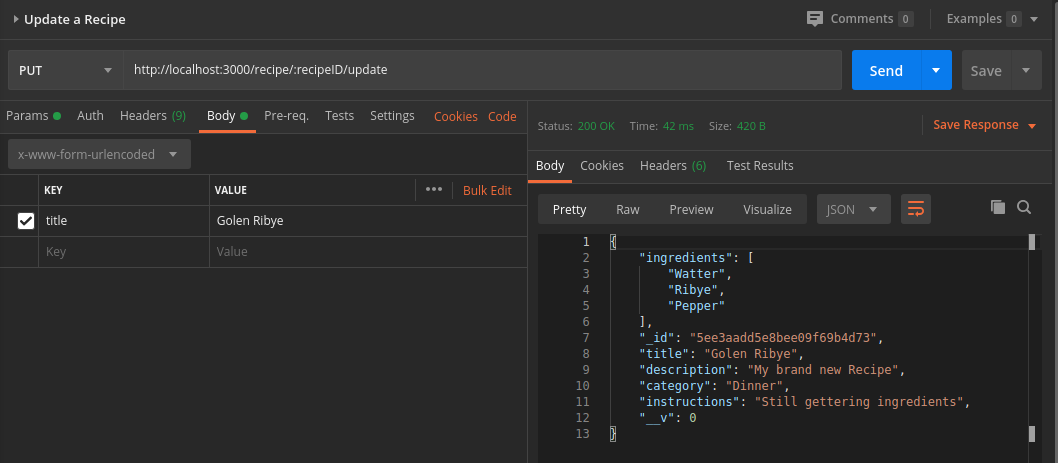This screenshot has height=463, width=1058.
Task: Open the JSON format dropdown
Action: point(854,209)
